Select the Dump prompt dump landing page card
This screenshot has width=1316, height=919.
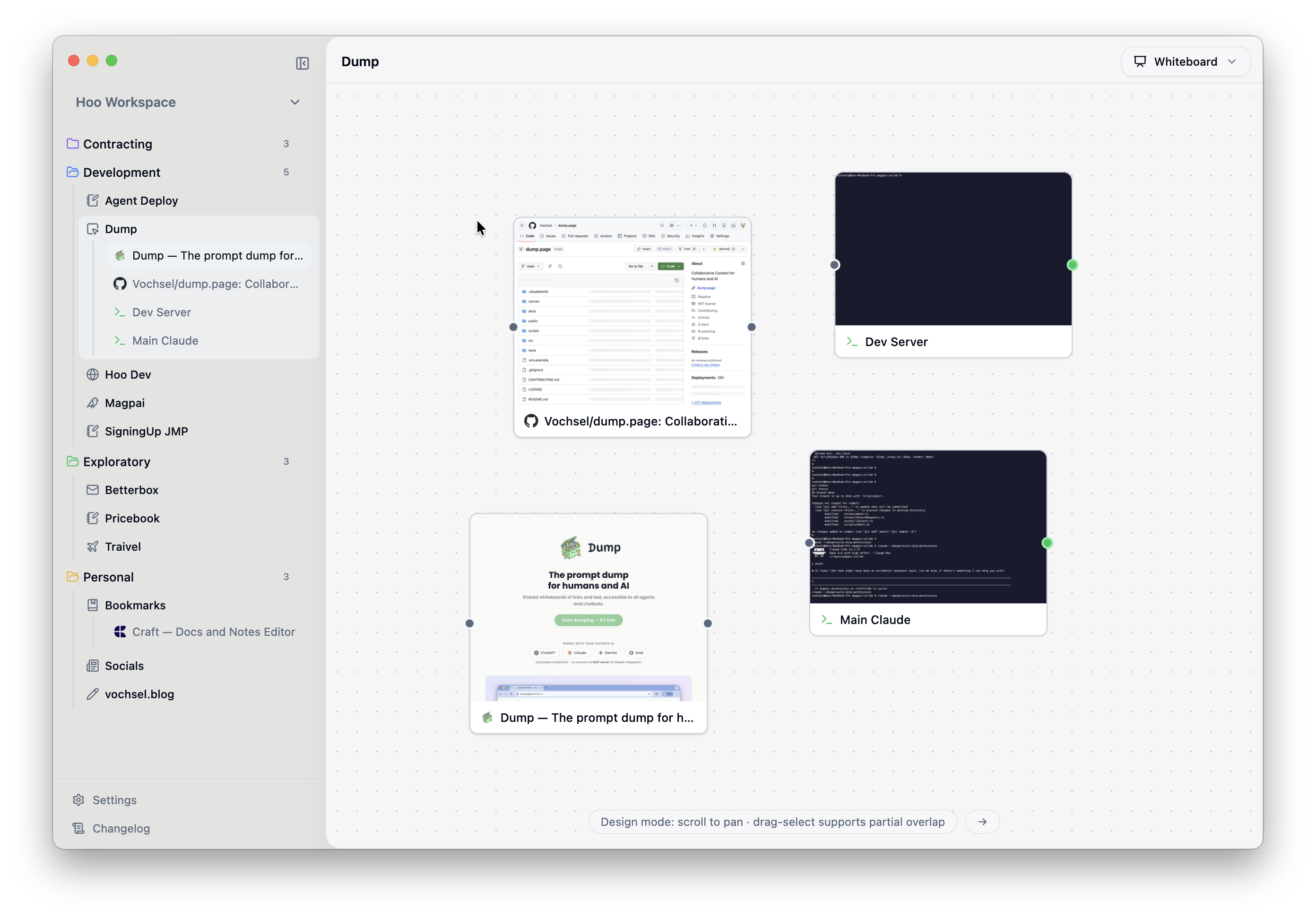click(589, 623)
